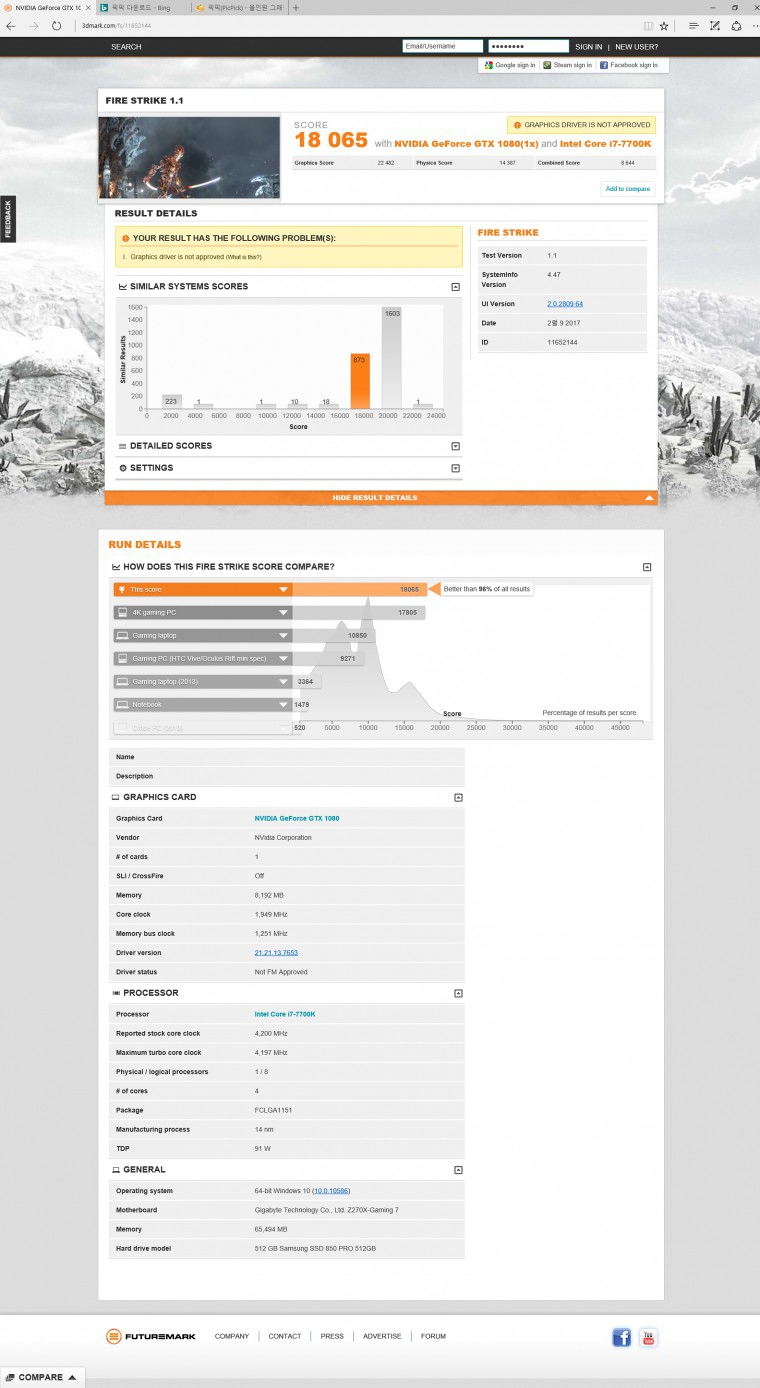Open the driver version 21.21.13.7653 link
This screenshot has height=1388, width=760.
click(x=276, y=953)
